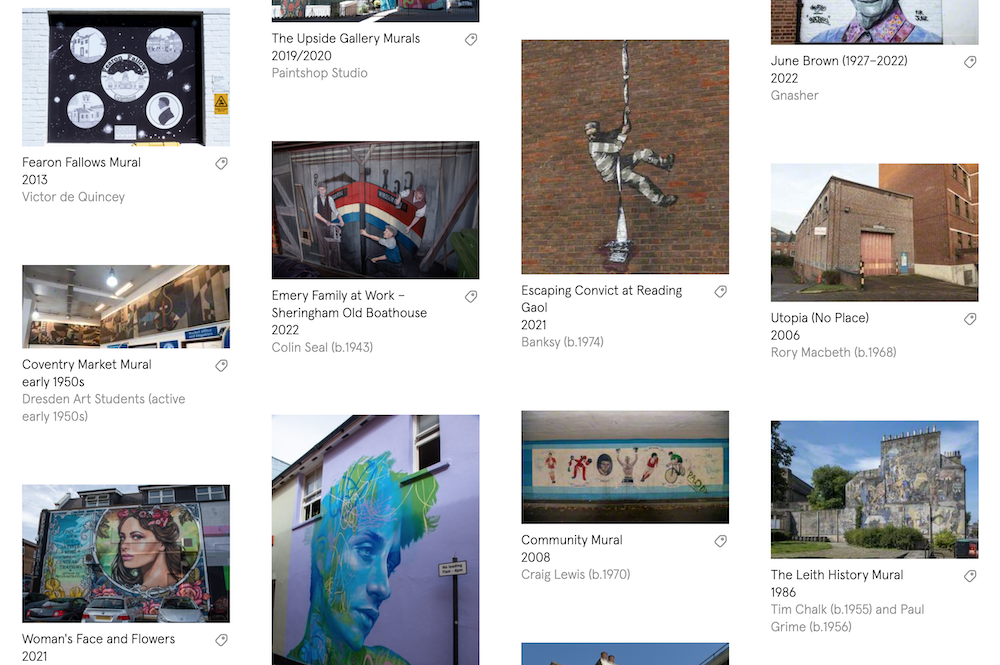Open the blue face mural thumbnail
Image resolution: width=1000 pixels, height=665 pixels.
(376, 539)
